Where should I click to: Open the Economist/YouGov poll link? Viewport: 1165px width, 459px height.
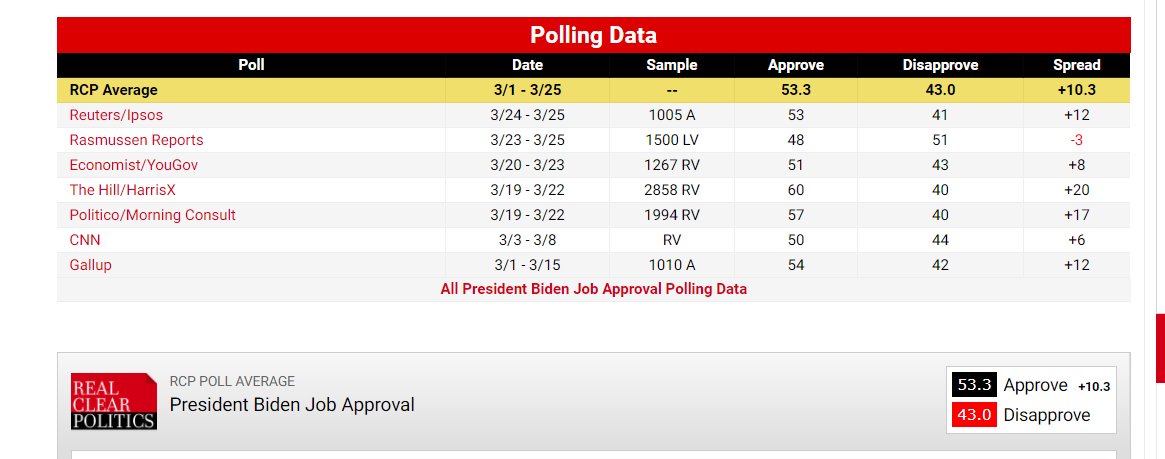(x=127, y=165)
